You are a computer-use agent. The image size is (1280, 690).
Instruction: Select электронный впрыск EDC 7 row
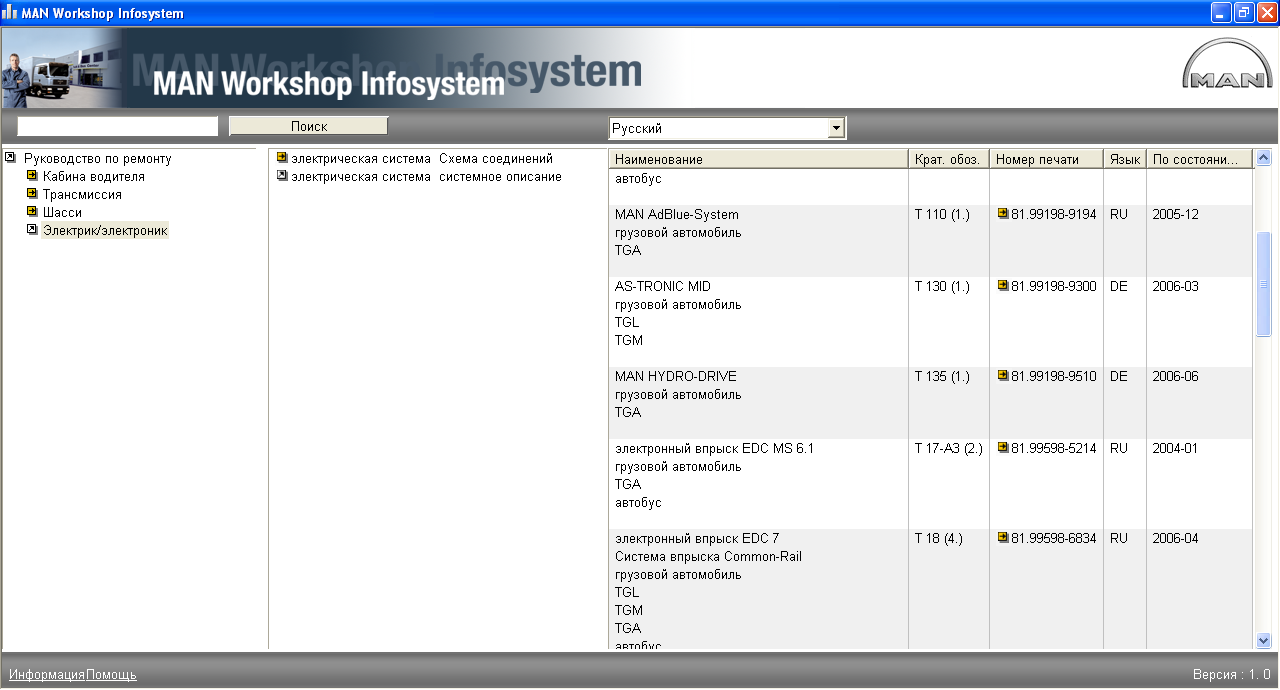click(x=696, y=538)
